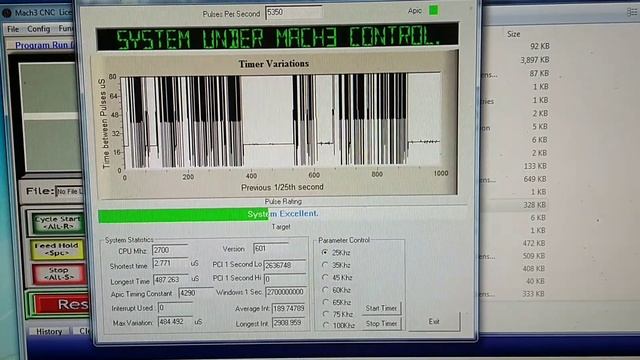The image size is (640, 360).
Task: Select the 3,897 KB file row
Action: 535,60
